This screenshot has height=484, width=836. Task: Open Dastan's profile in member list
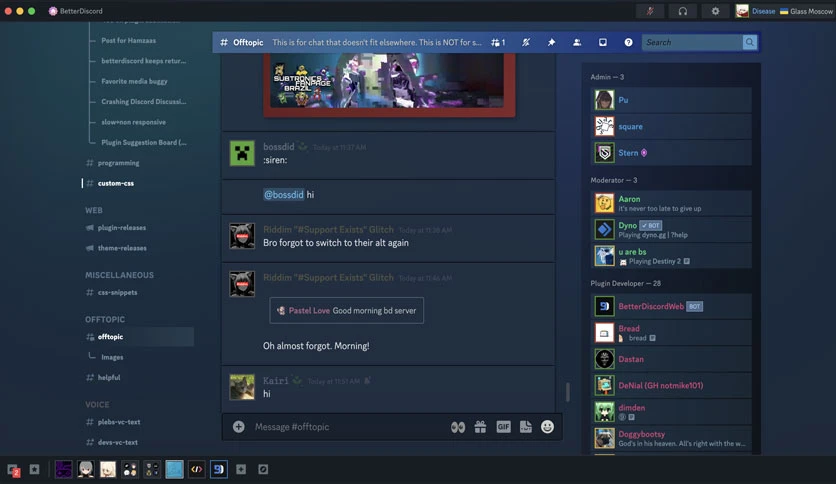[x=671, y=359]
